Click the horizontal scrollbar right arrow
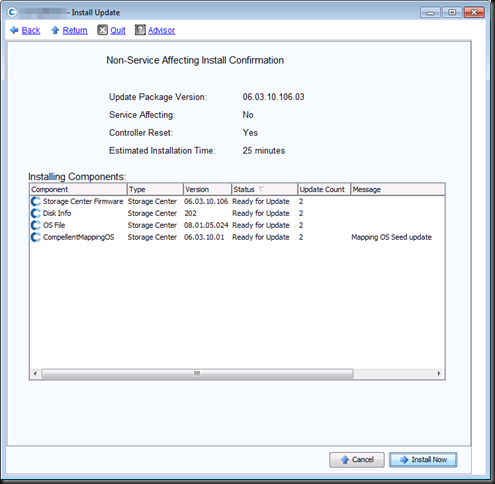495x484 pixels. pyautogui.click(x=439, y=374)
